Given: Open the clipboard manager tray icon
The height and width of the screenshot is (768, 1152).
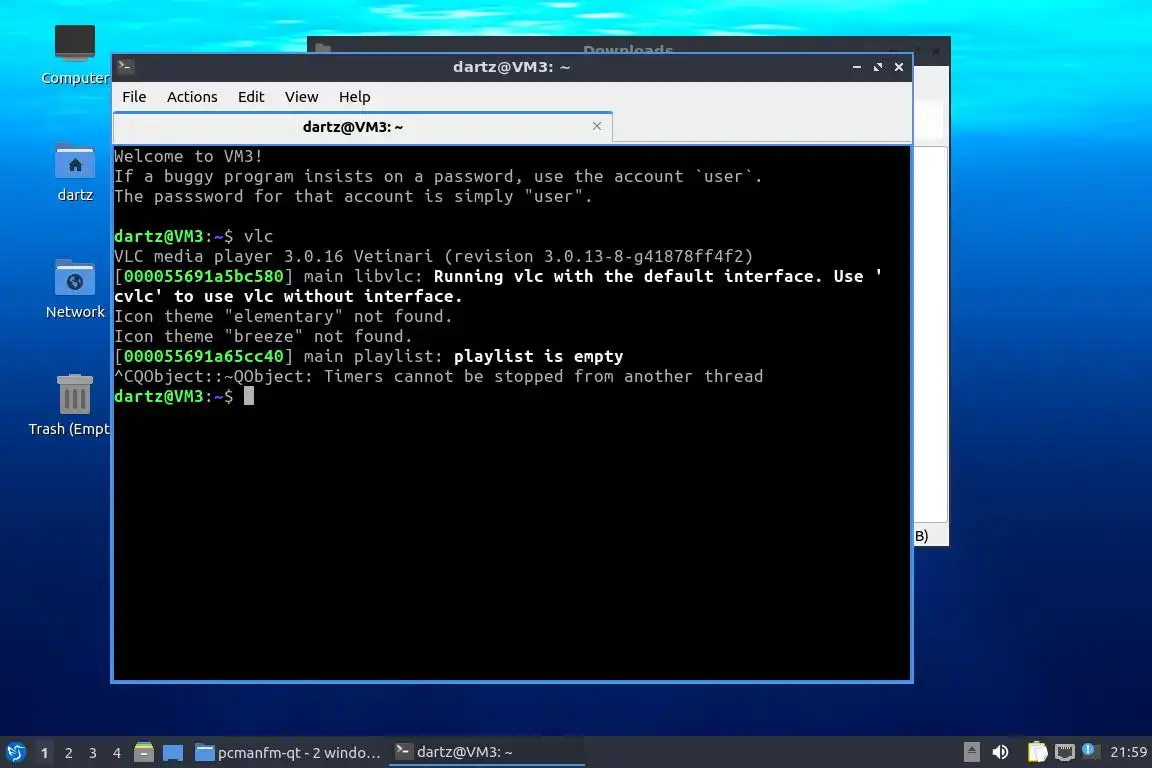Looking at the screenshot, I should [1037, 752].
